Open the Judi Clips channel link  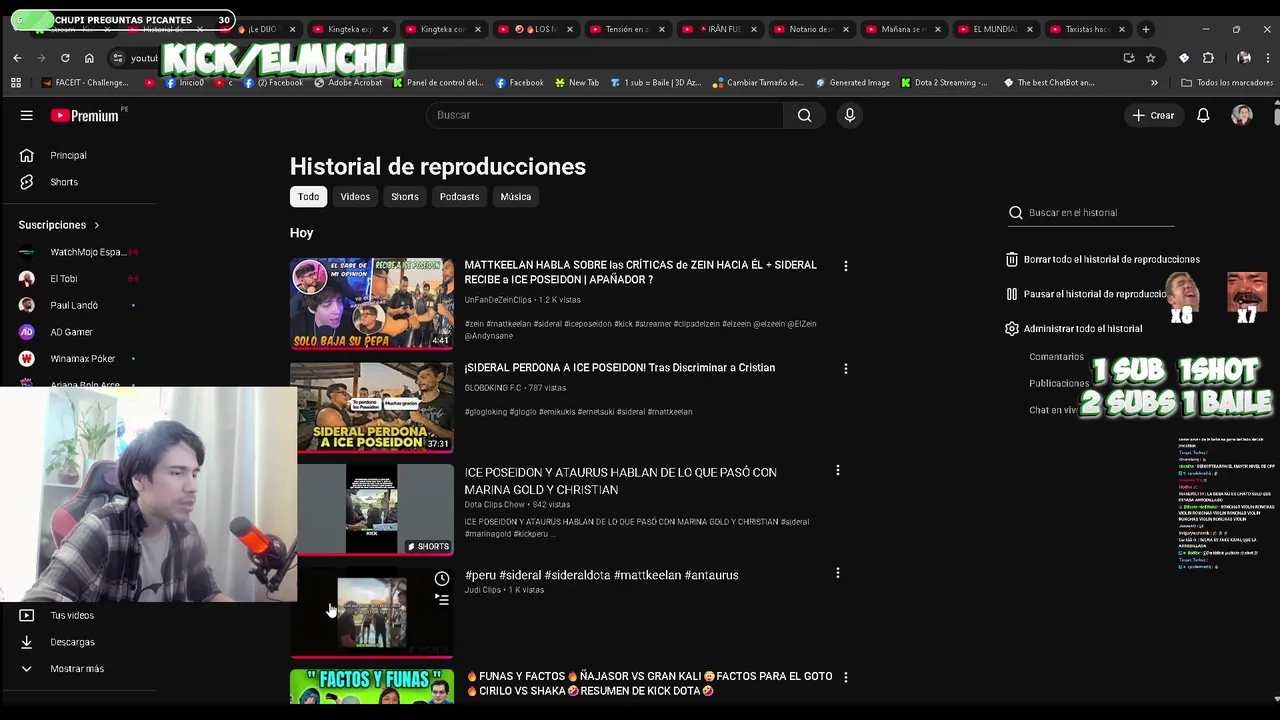click(x=482, y=590)
